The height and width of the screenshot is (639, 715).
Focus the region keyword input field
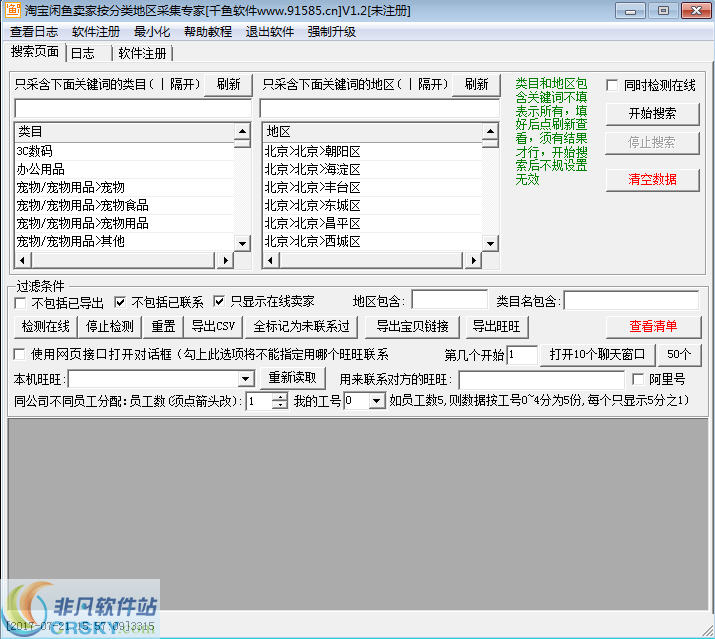tap(380, 109)
